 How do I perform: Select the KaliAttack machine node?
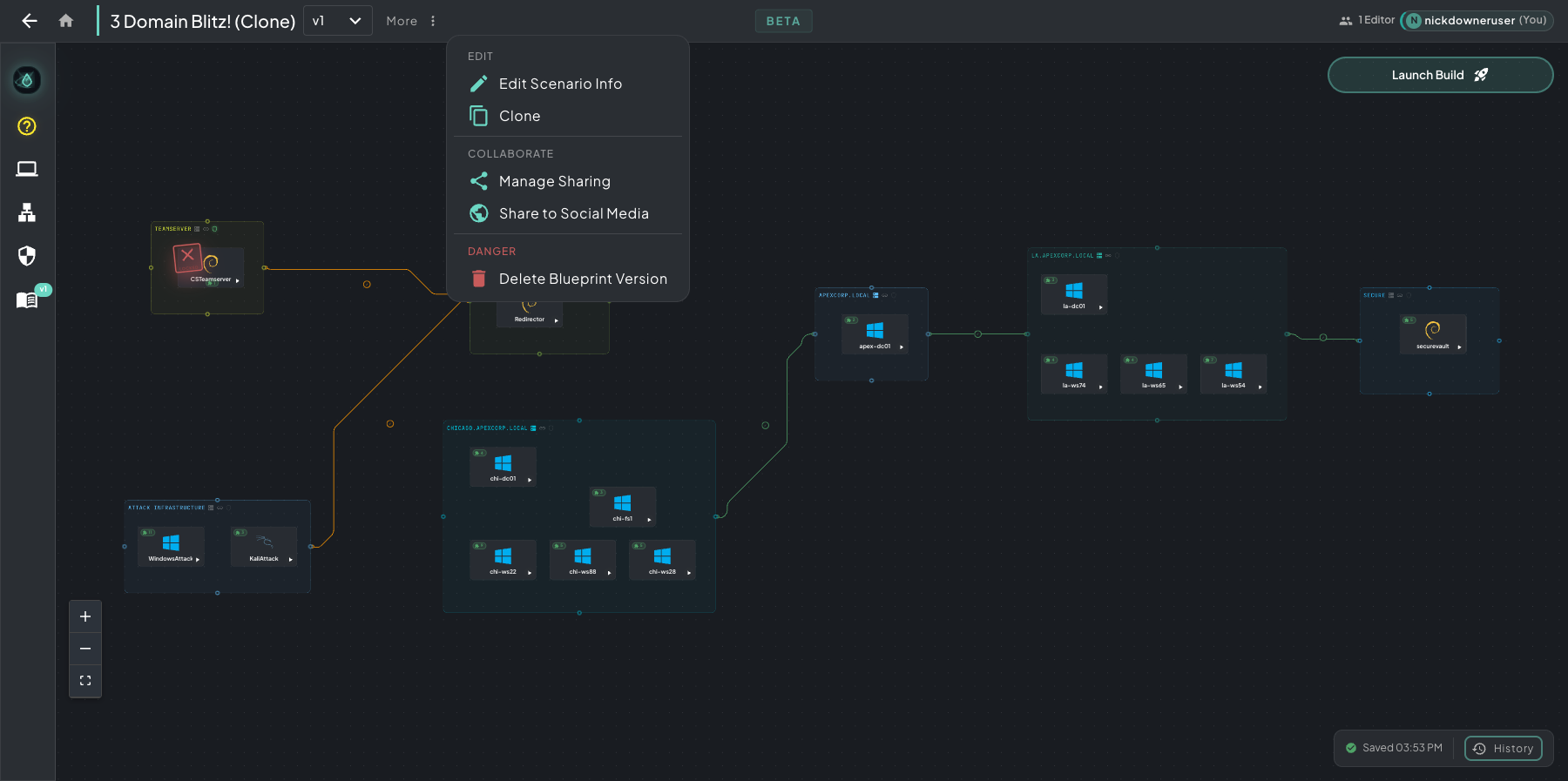point(264,547)
